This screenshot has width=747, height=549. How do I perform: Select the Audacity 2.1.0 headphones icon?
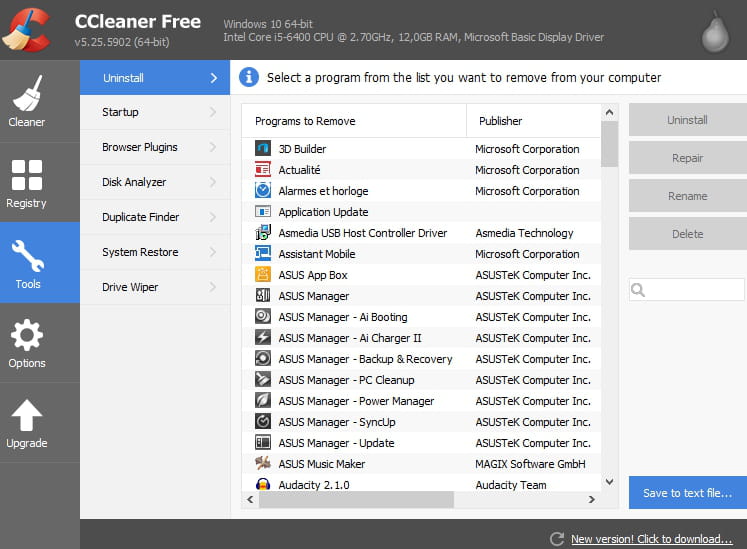point(262,484)
